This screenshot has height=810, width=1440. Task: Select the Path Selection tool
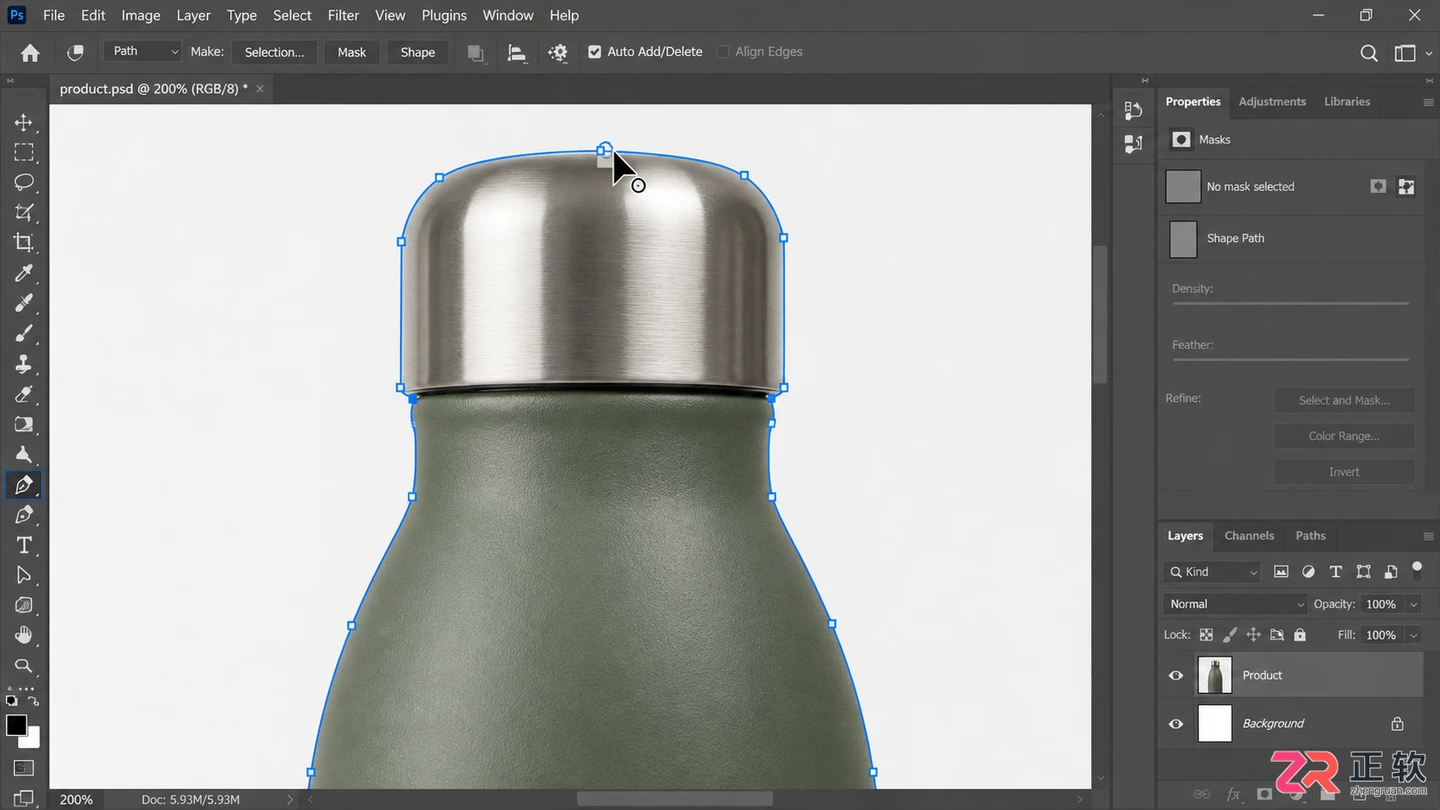click(x=23, y=575)
